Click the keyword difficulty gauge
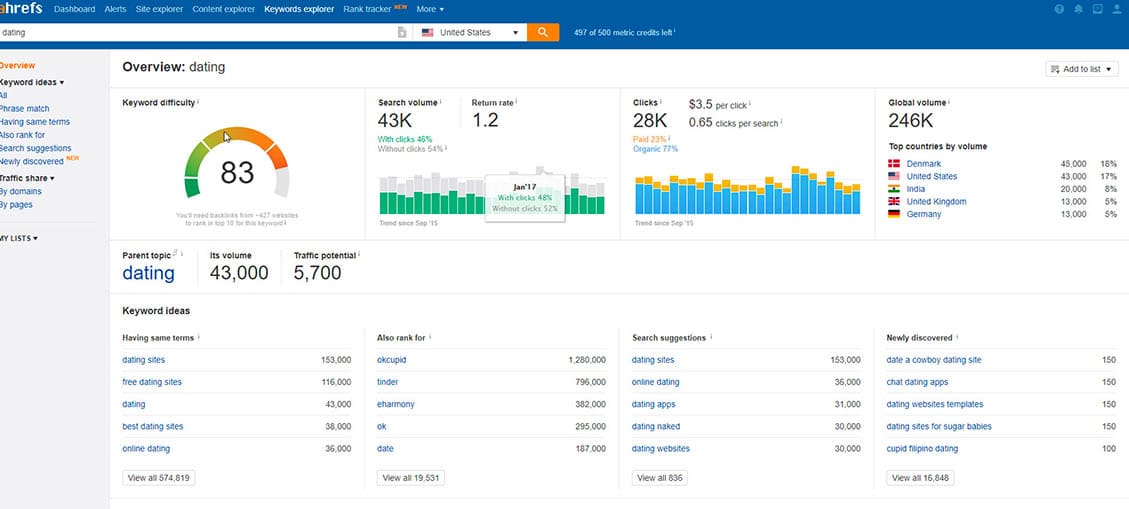 [237, 165]
